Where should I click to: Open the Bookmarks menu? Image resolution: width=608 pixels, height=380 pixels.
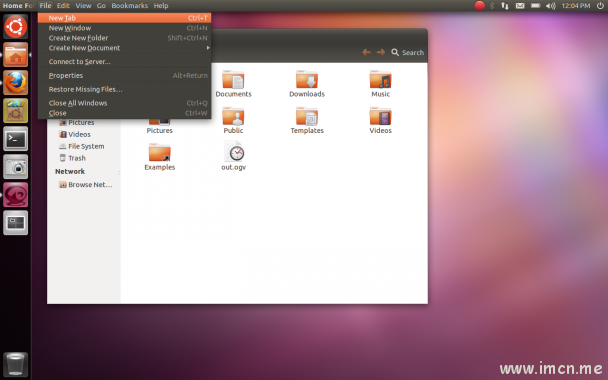[x=130, y=5]
